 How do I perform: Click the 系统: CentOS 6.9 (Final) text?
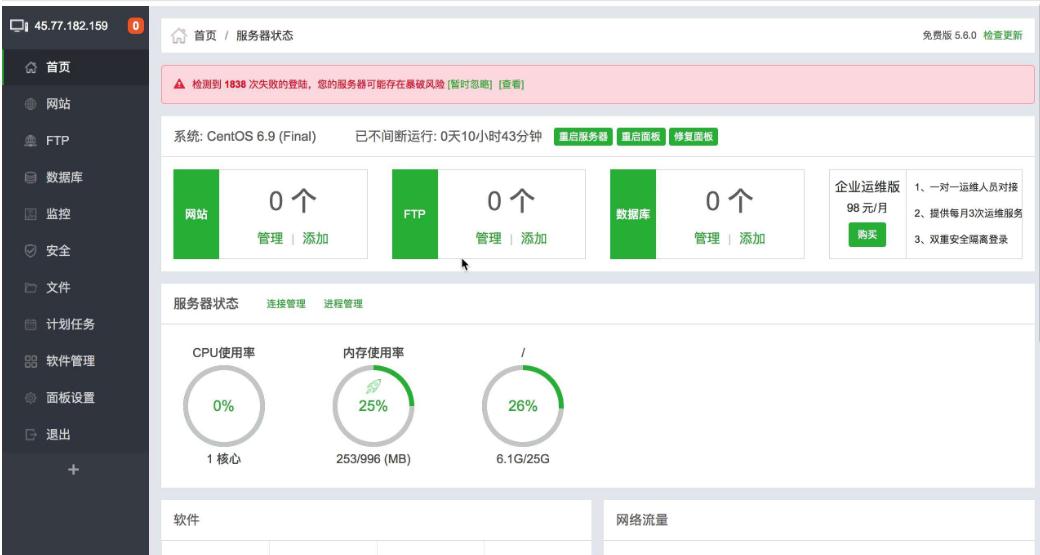[245, 137]
